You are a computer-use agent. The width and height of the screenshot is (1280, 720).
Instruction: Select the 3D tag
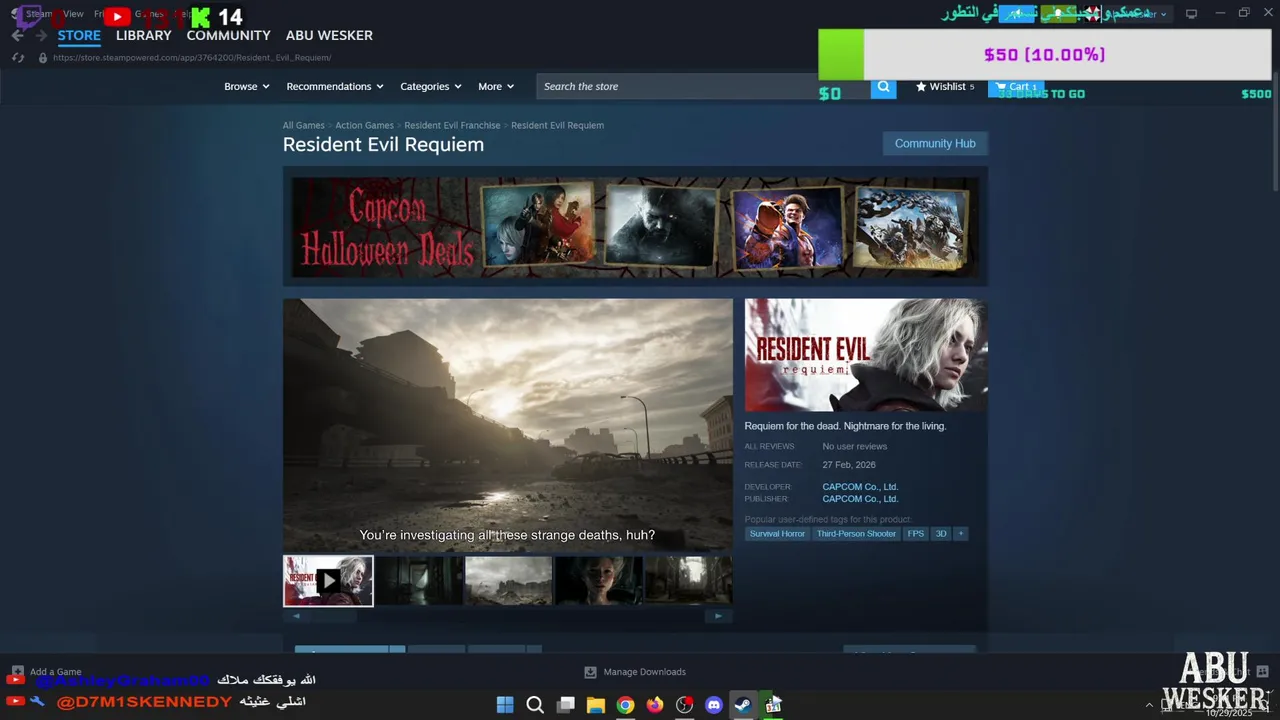coord(941,534)
